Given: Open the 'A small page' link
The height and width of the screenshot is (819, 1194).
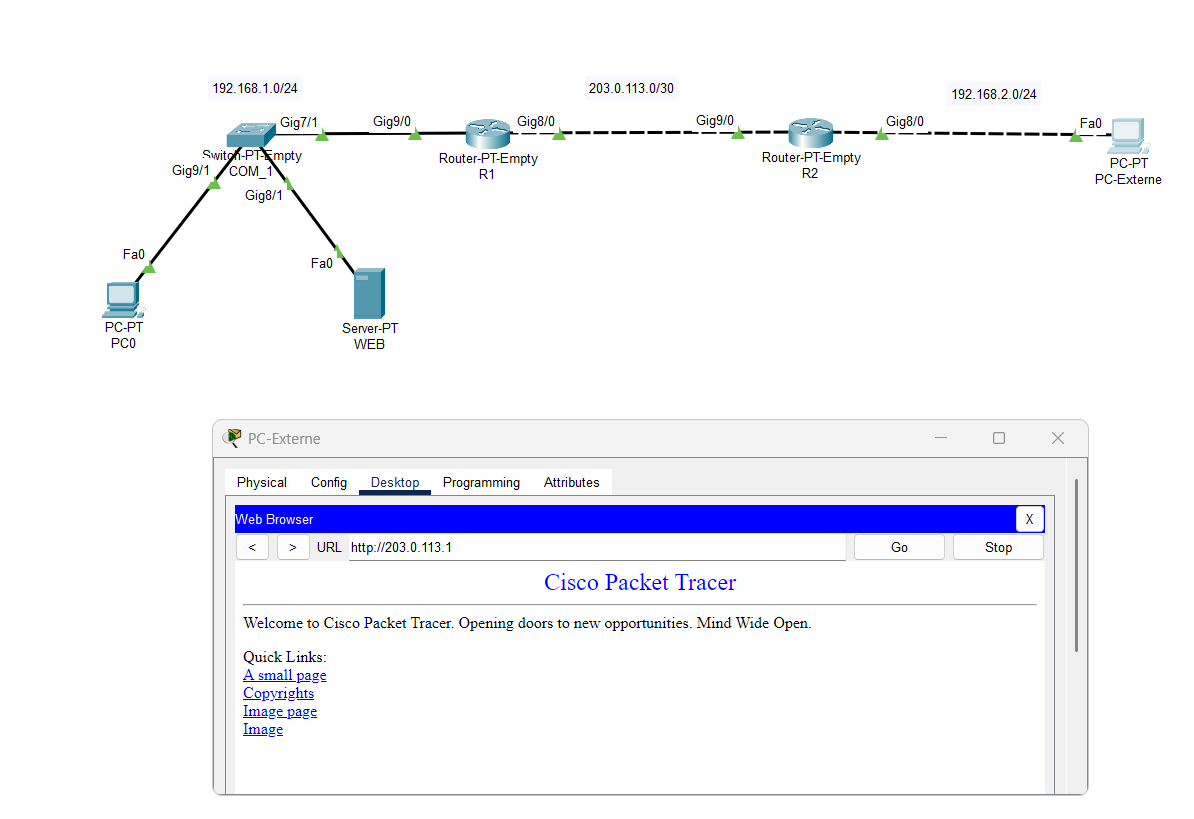Looking at the screenshot, I should coord(284,675).
